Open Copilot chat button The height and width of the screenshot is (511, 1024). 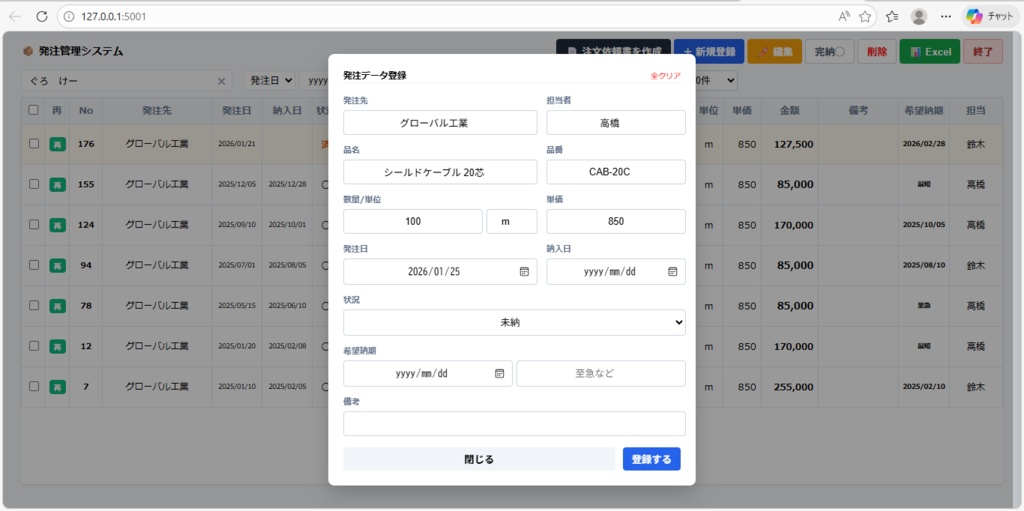click(989, 16)
